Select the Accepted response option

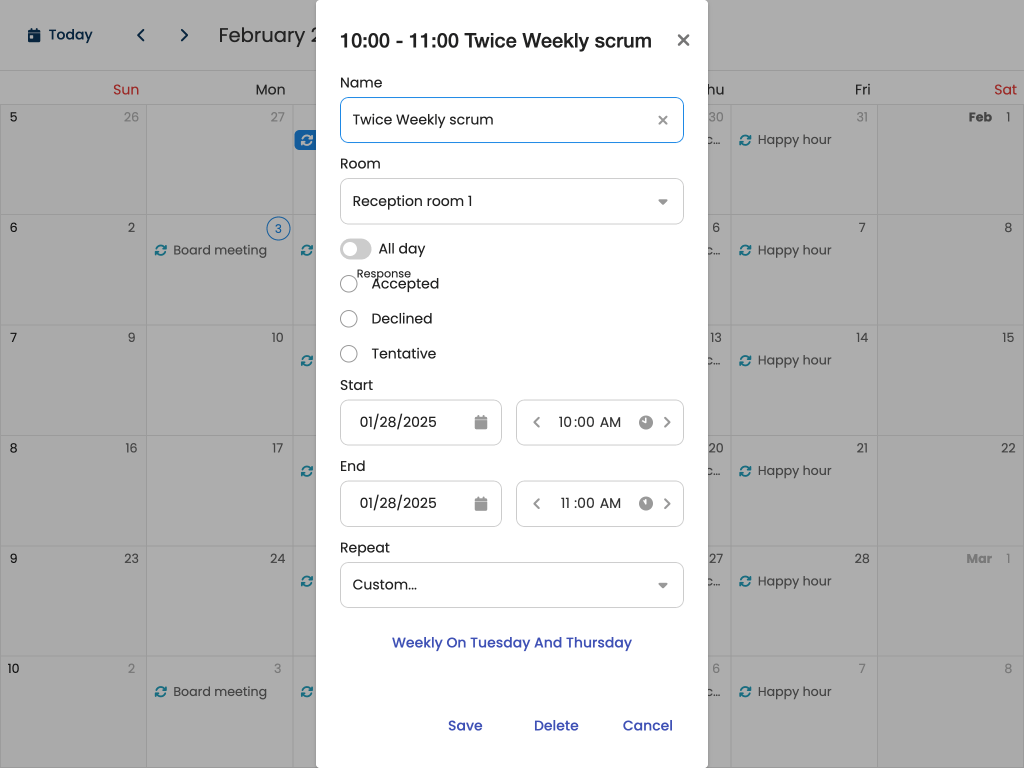[x=349, y=284]
